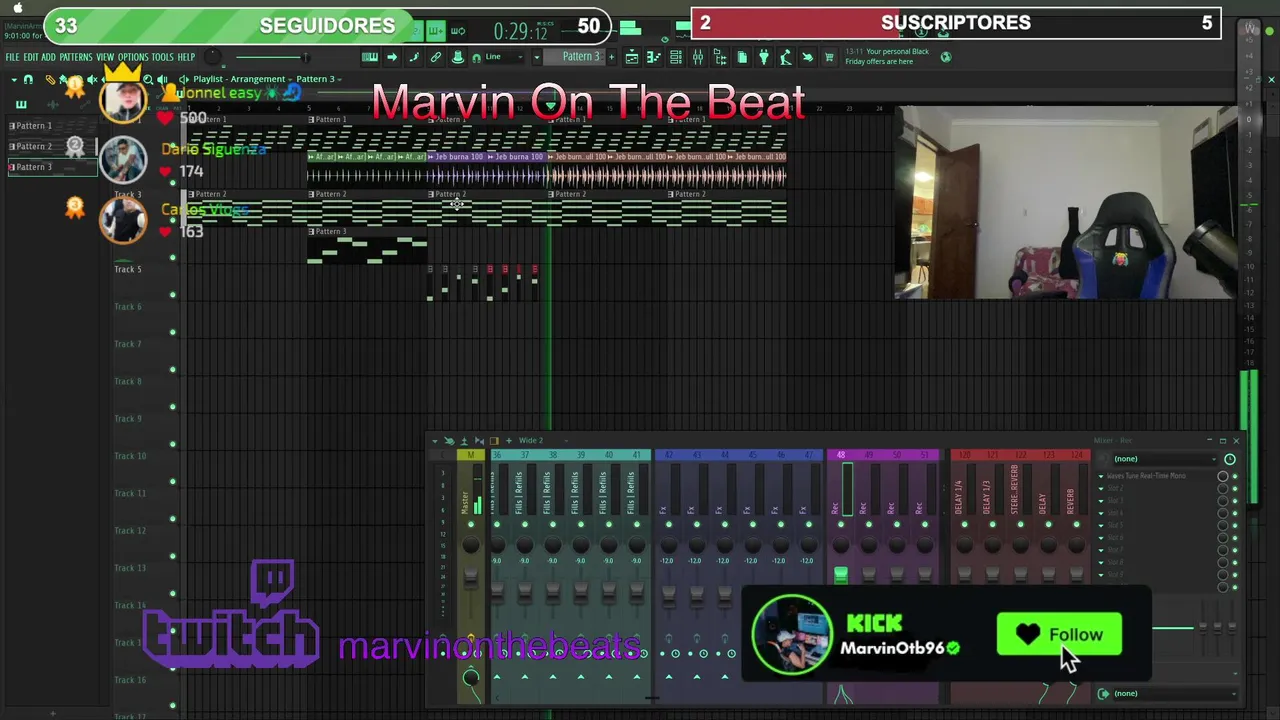This screenshot has width=1280, height=720.
Task: Click the multilink to controllers chain icon
Action: point(435,57)
